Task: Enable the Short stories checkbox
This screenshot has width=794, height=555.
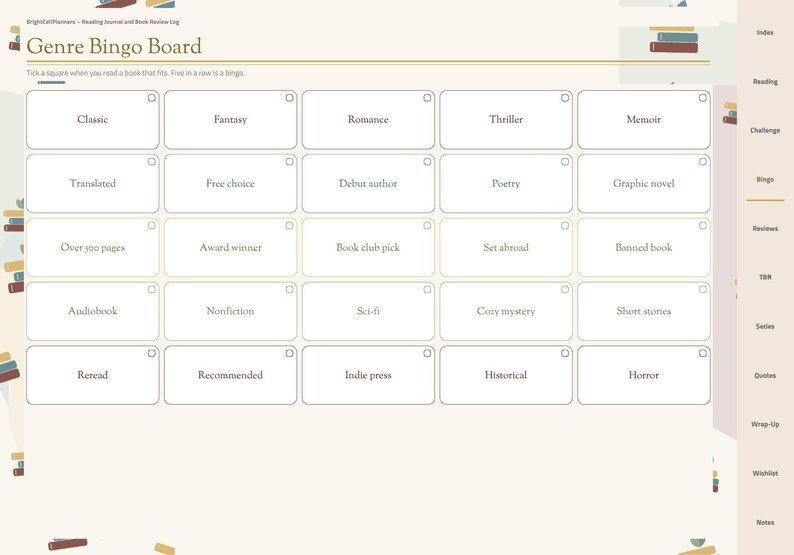Action: click(702, 289)
